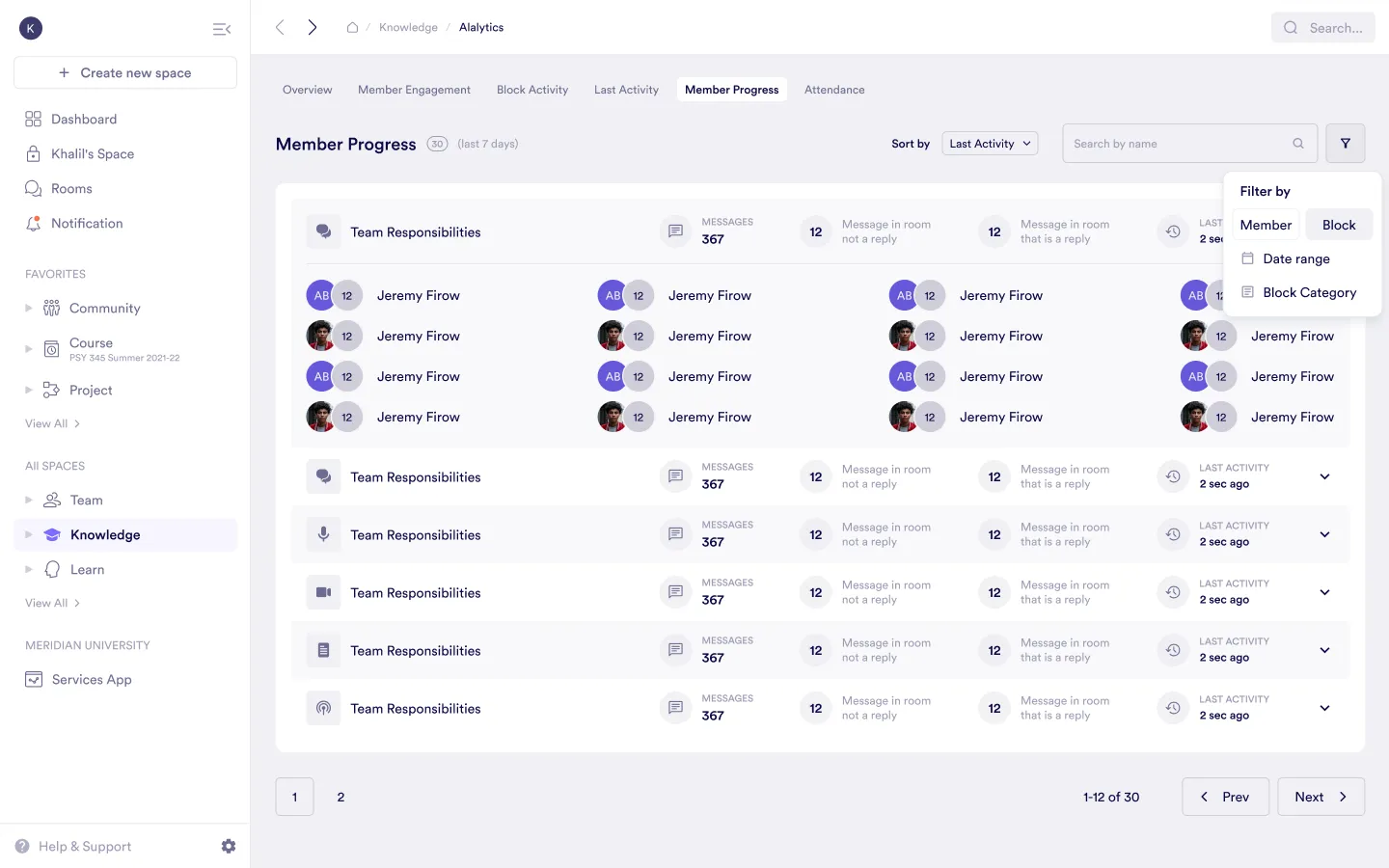Expand the last Team Responsibilities row
The width and height of the screenshot is (1389, 868).
coord(1324,708)
